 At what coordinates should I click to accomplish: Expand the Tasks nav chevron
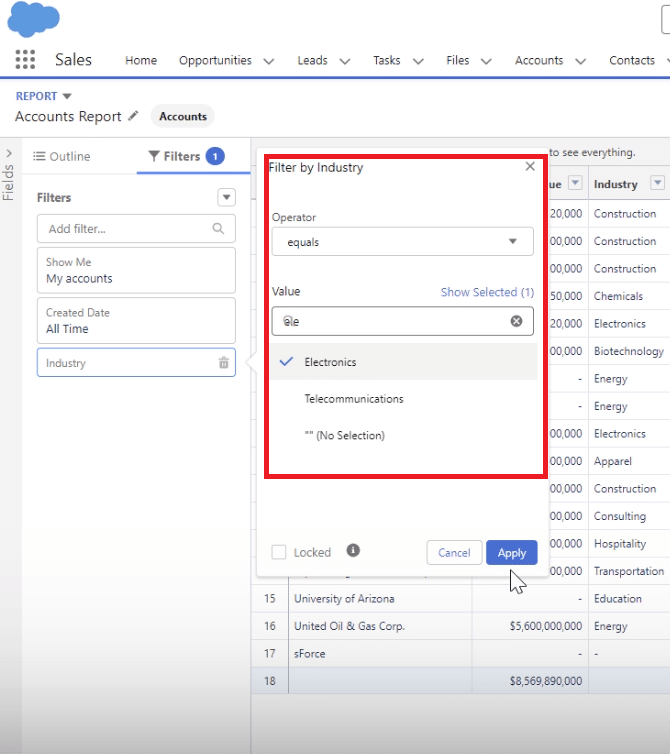point(418,61)
